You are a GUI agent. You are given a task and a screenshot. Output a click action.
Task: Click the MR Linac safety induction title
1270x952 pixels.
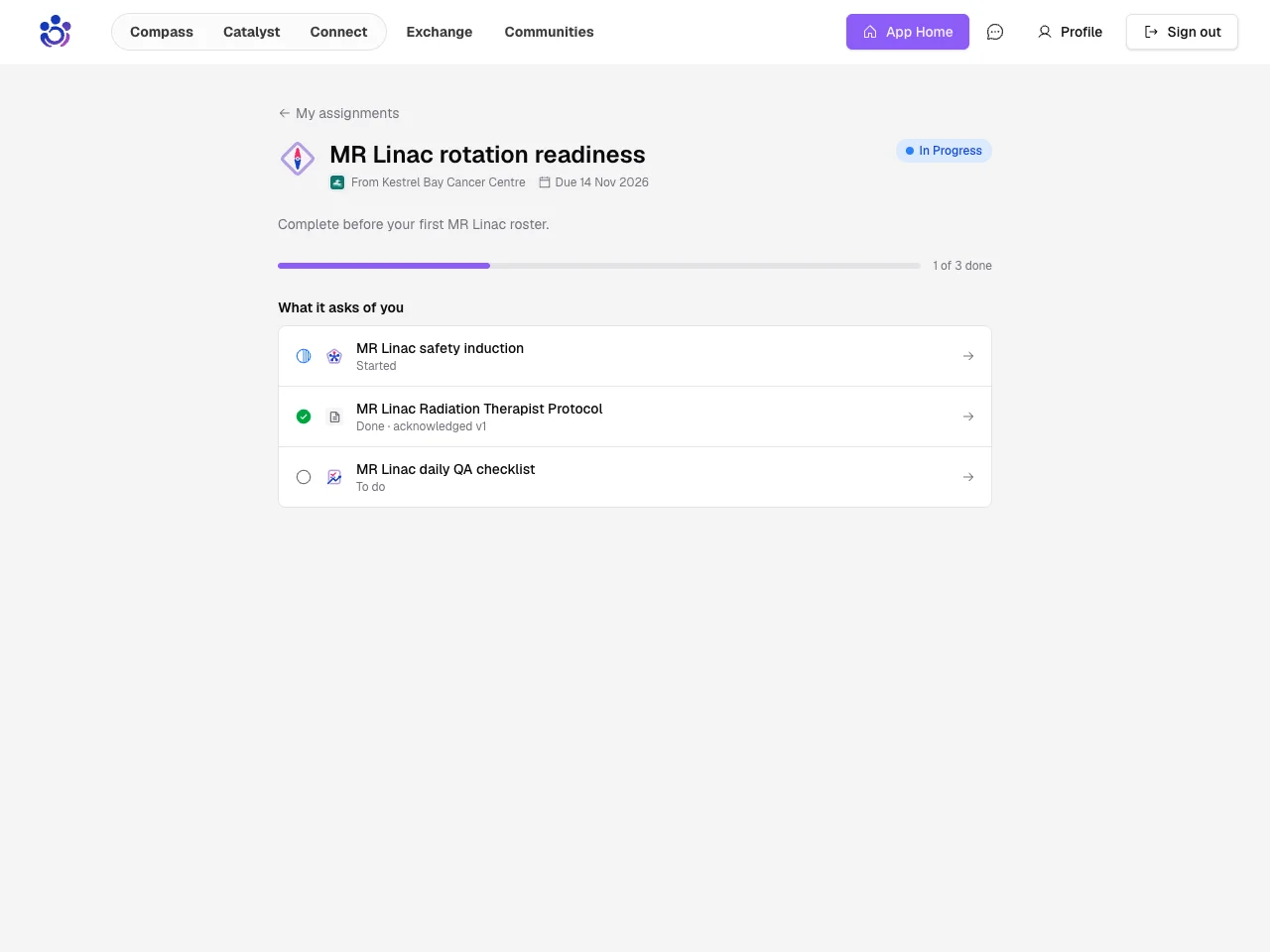click(x=440, y=348)
